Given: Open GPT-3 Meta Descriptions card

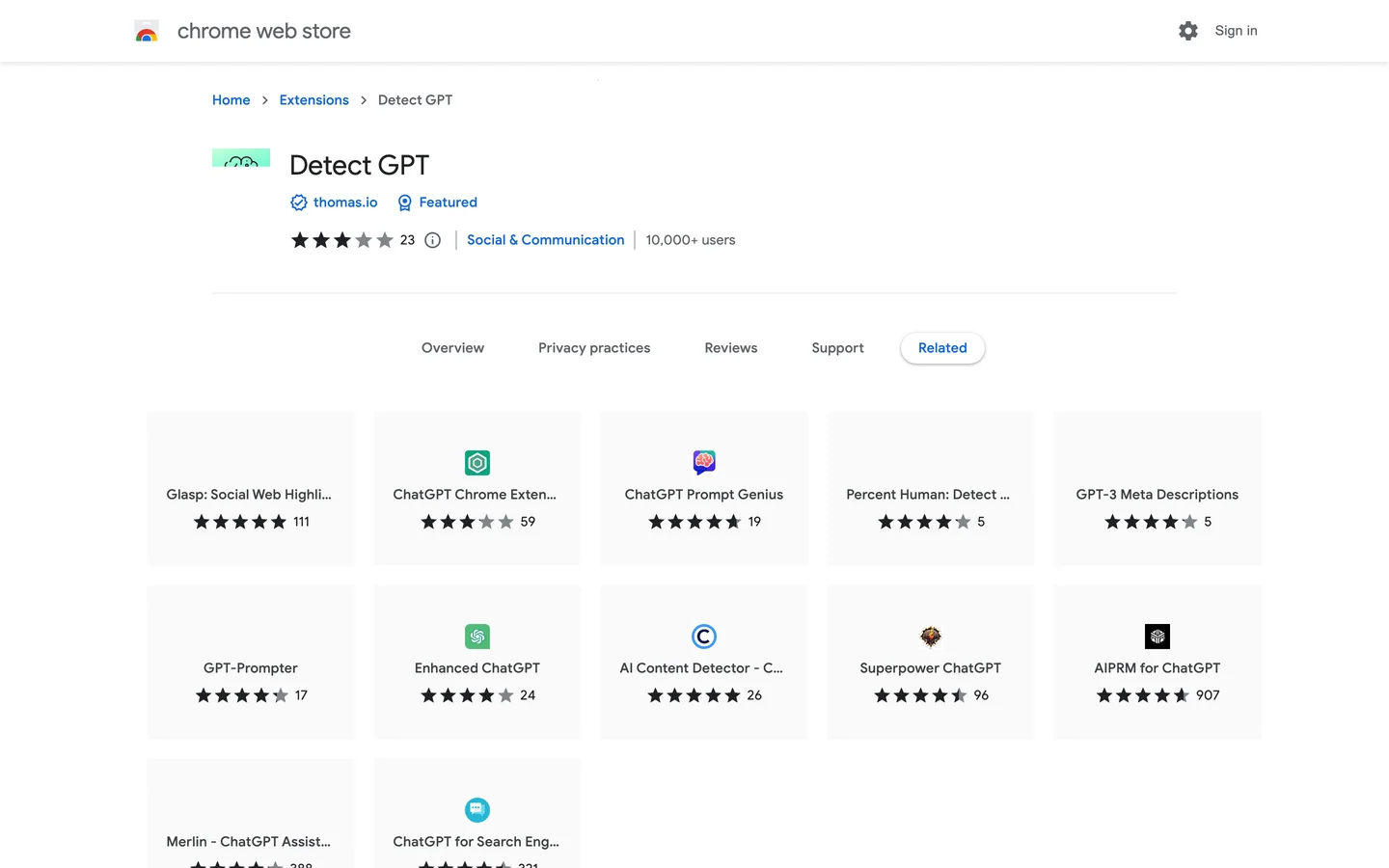Looking at the screenshot, I should (x=1157, y=489).
